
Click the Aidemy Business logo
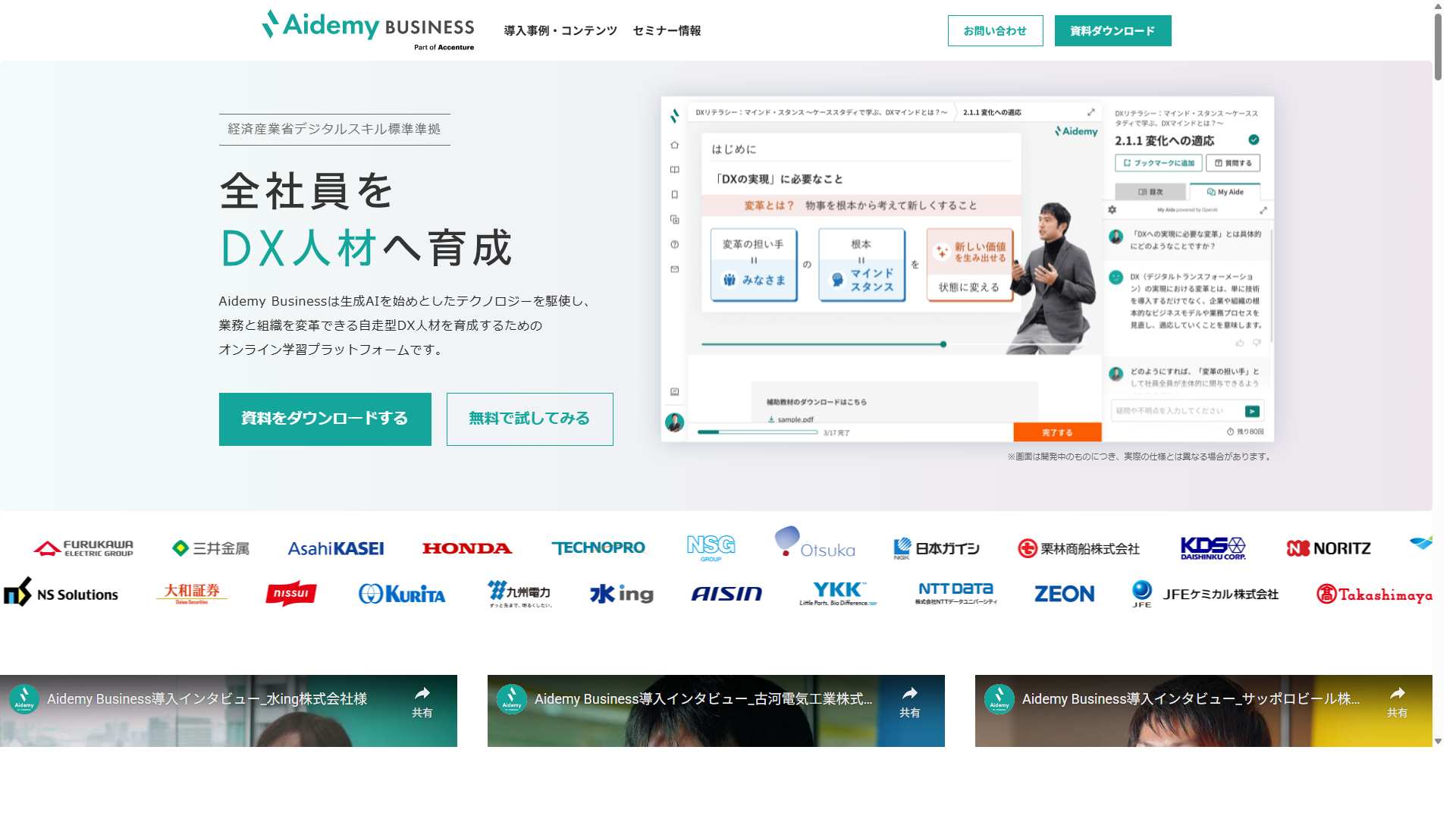tap(369, 29)
